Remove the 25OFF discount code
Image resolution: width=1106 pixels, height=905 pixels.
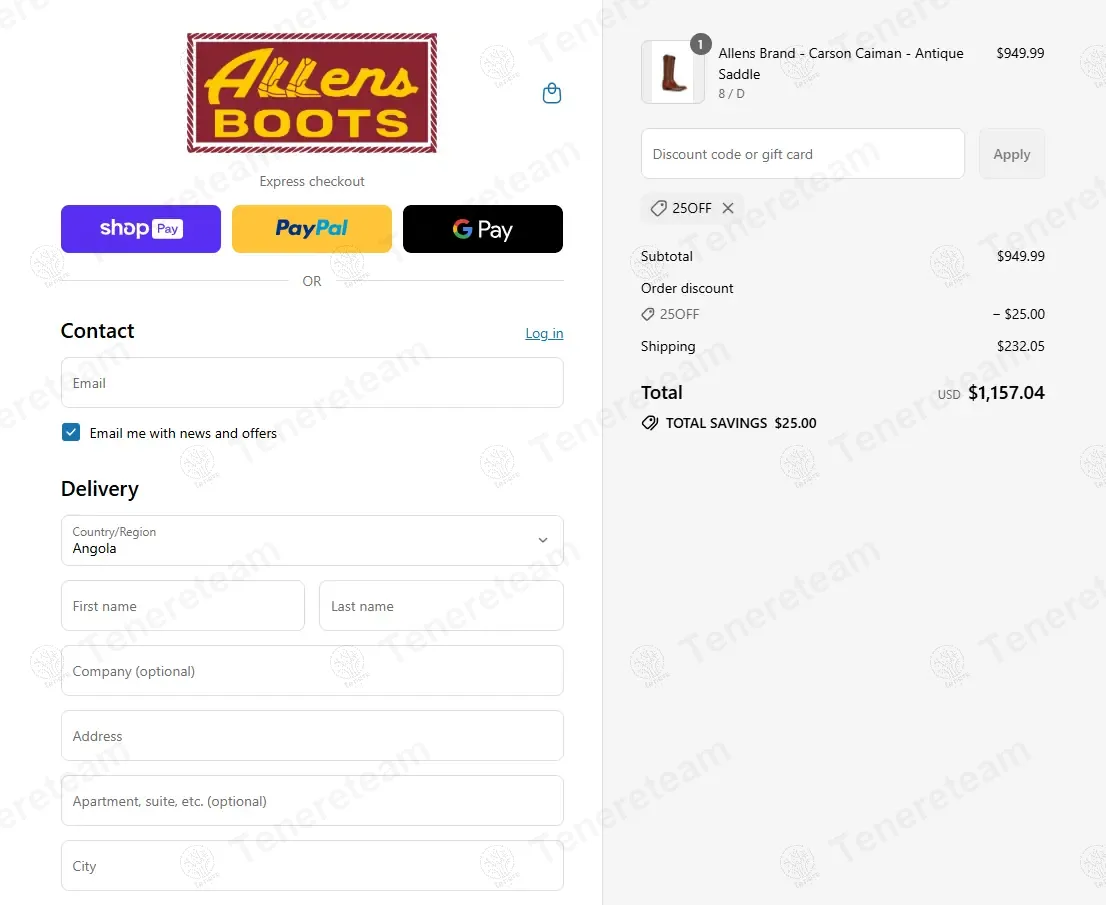(x=728, y=208)
